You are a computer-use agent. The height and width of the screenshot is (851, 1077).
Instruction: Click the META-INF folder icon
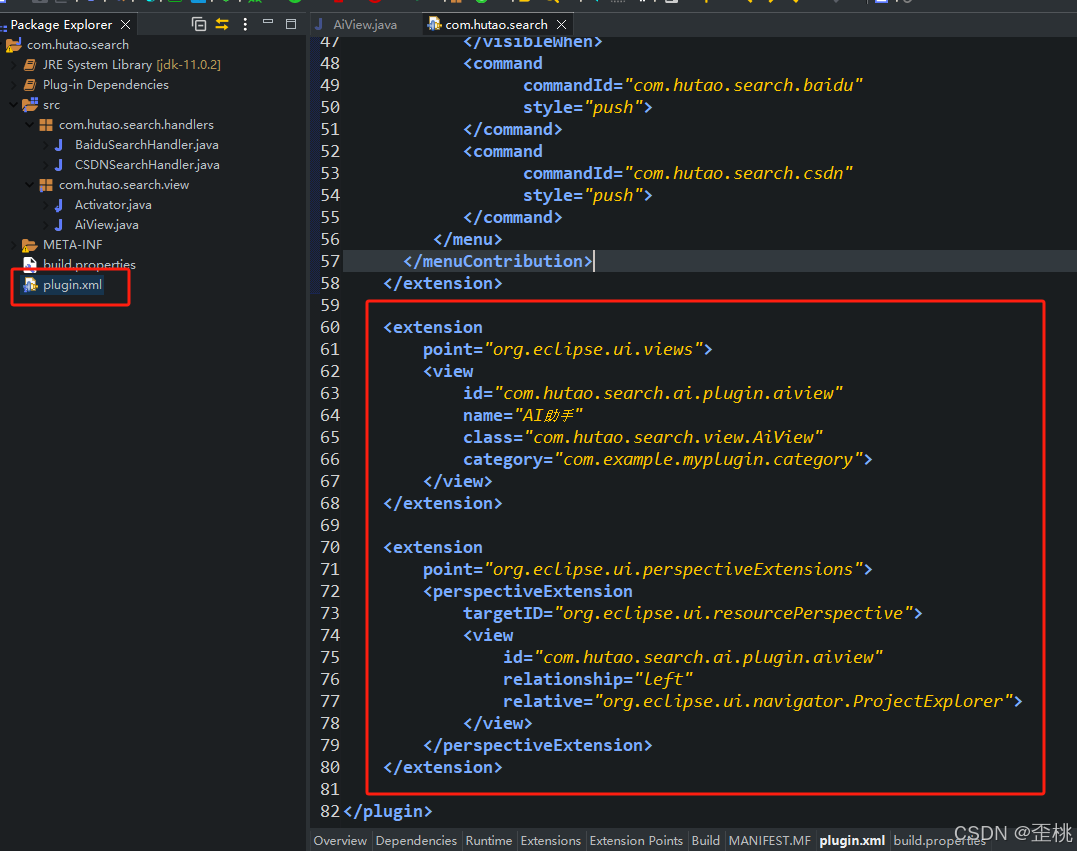[x=30, y=245]
